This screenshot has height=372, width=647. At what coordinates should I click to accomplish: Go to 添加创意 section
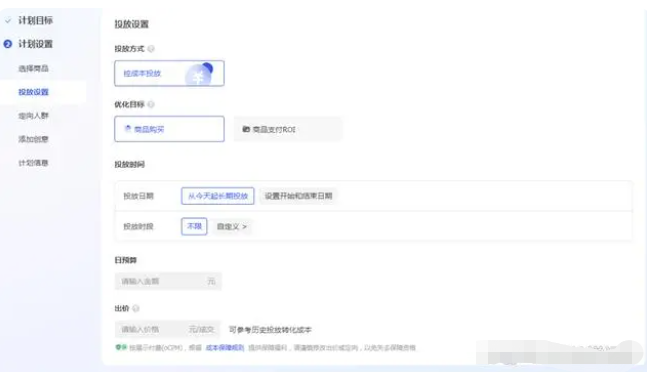[33, 139]
